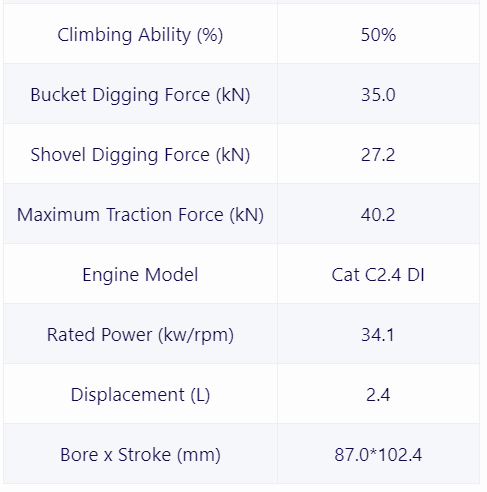This screenshot has height=492, width=487.
Task: Click the 27.2 shovel force value
Action: pos(378,155)
